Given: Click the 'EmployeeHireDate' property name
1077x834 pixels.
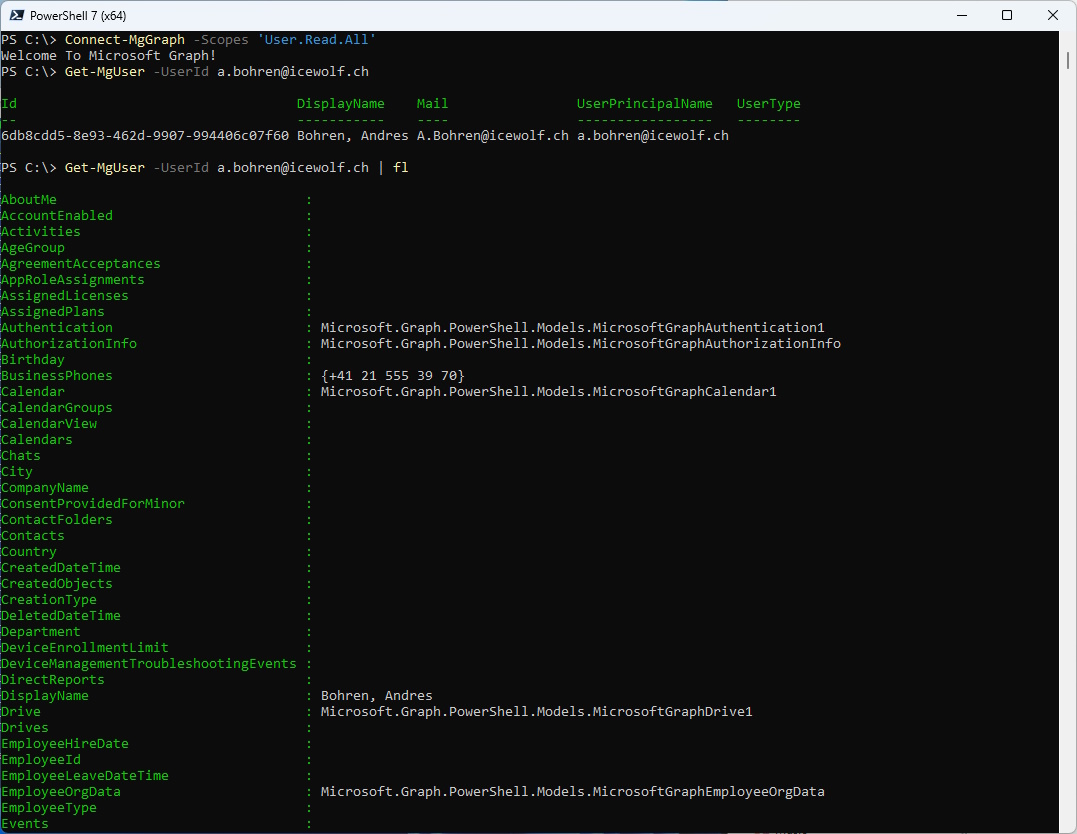Looking at the screenshot, I should [x=65, y=744].
